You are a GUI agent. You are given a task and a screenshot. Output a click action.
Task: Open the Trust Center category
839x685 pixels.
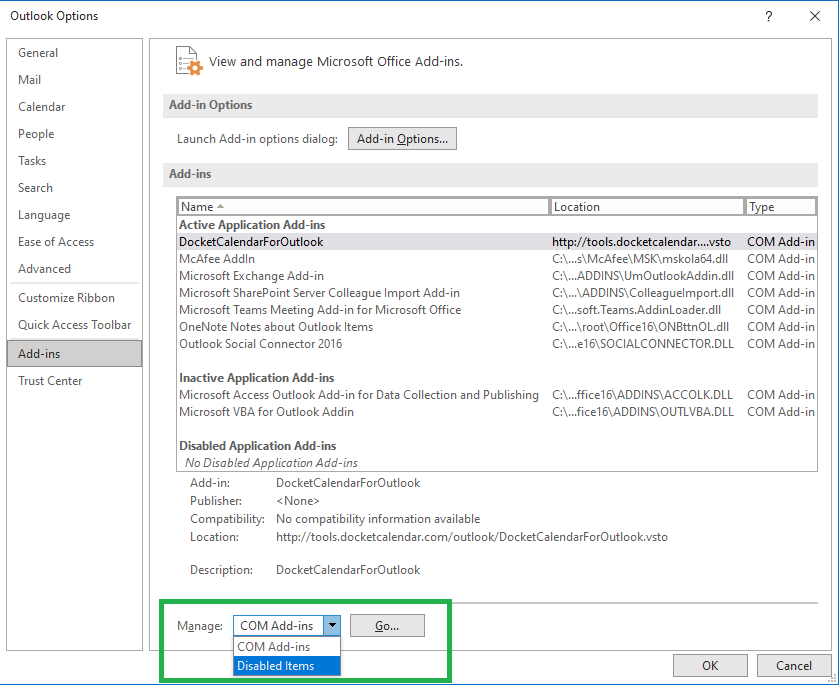[74, 381]
